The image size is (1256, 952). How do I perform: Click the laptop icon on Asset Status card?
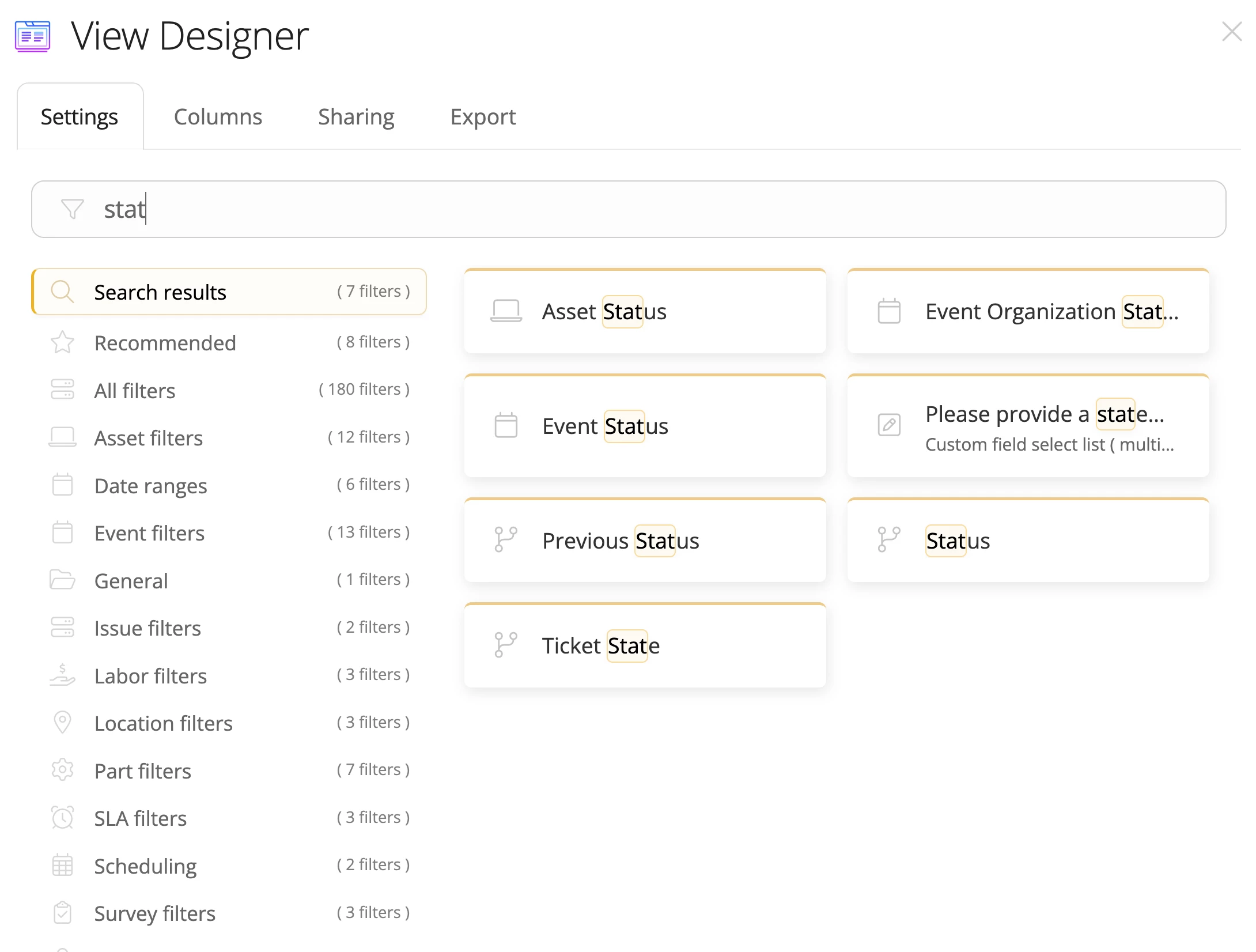[506, 311]
